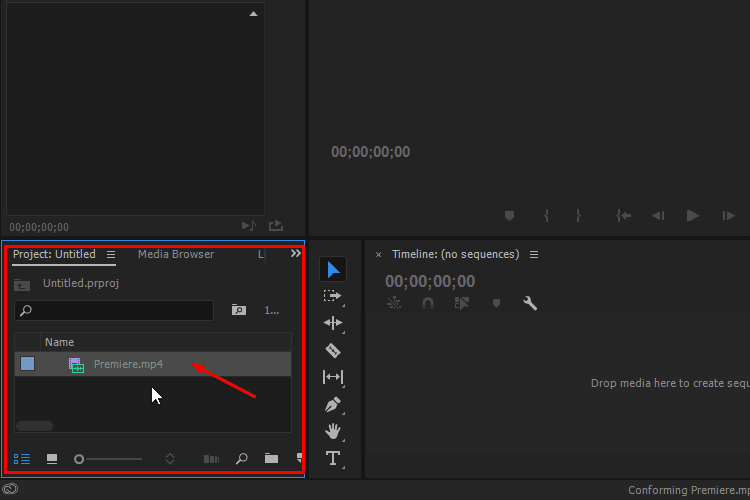Open the Project: Untitled tab

54,254
